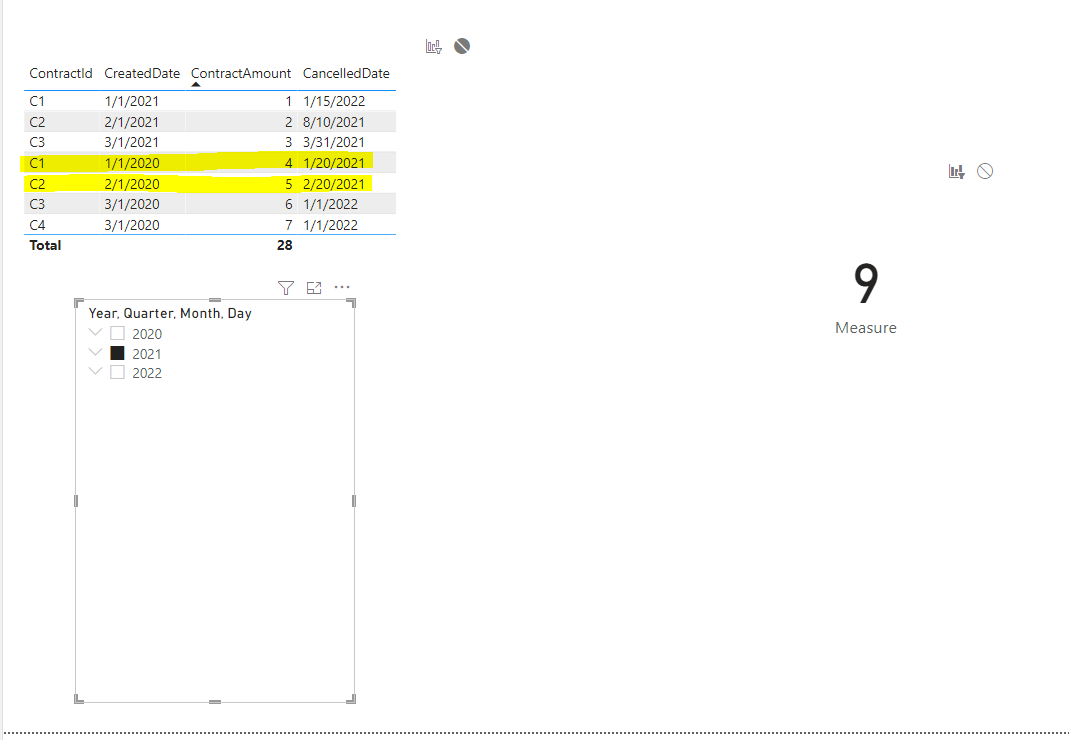Click the highlighted CreatedDate cell 2/1/2020
Image resolution: width=1069 pixels, height=740 pixels.
click(132, 184)
